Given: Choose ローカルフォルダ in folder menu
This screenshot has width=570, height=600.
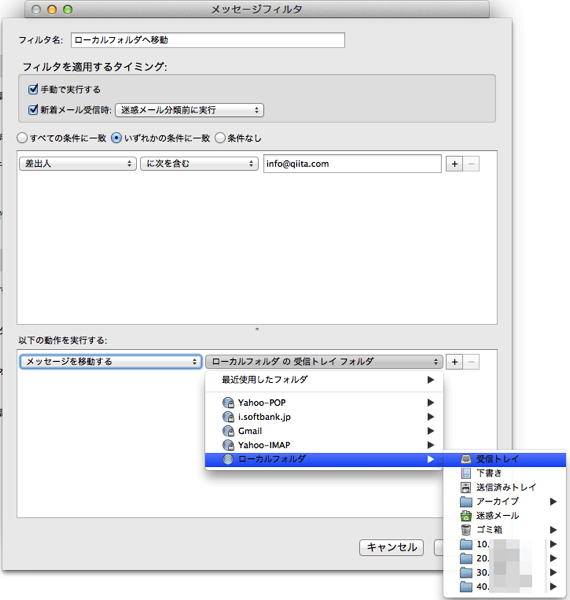Looking at the screenshot, I should click(324, 459).
